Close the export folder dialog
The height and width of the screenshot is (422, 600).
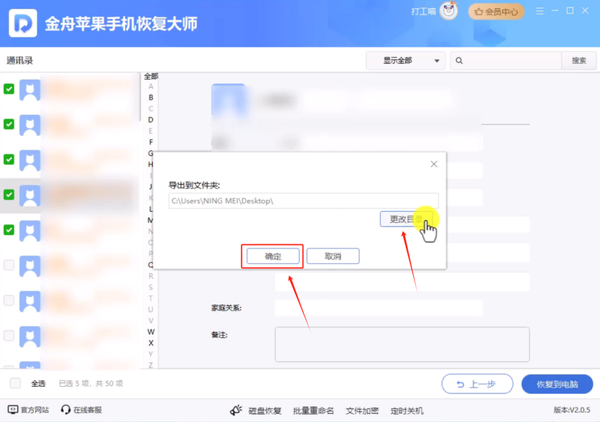click(434, 164)
